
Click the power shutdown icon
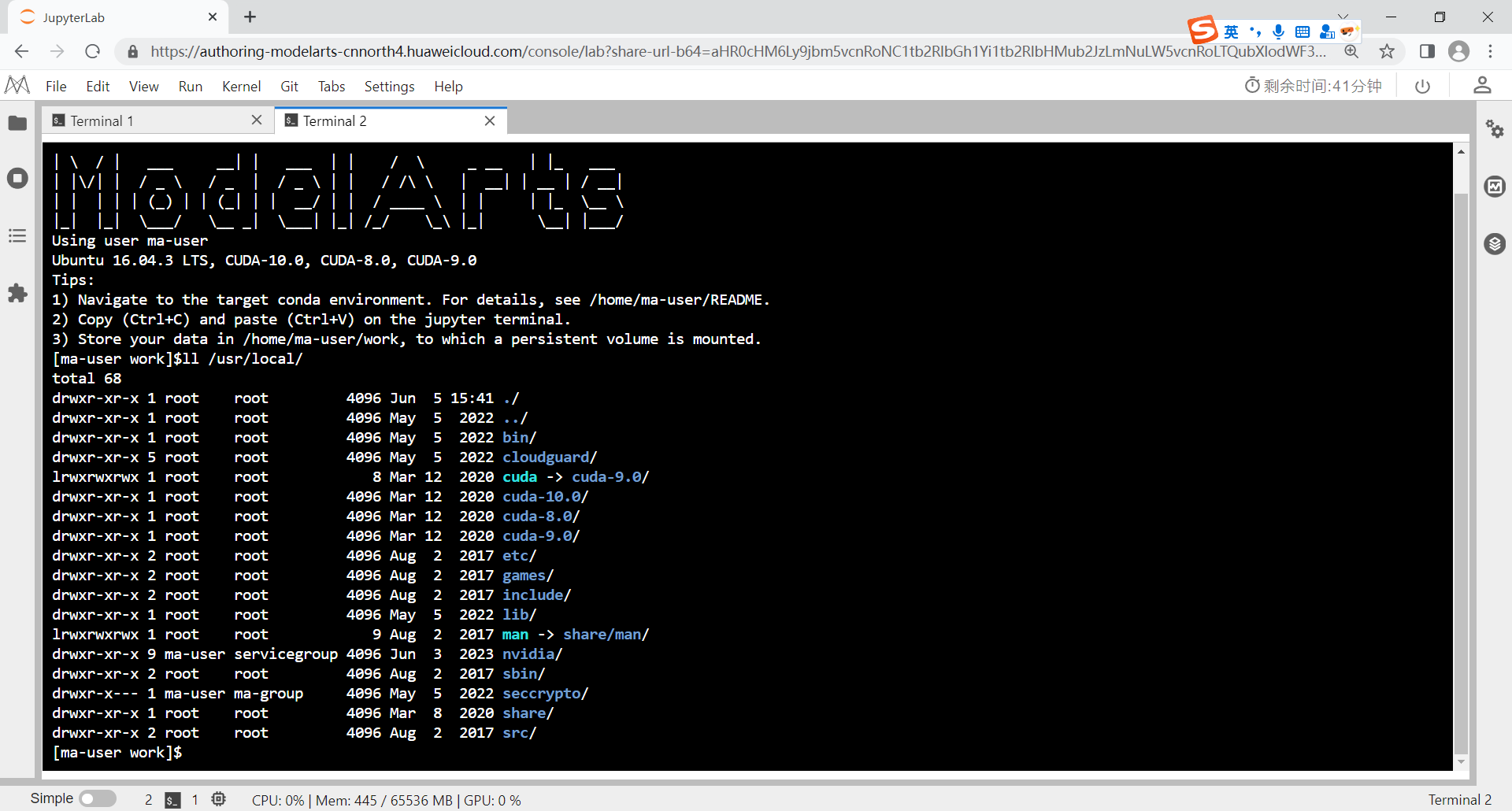1422,86
